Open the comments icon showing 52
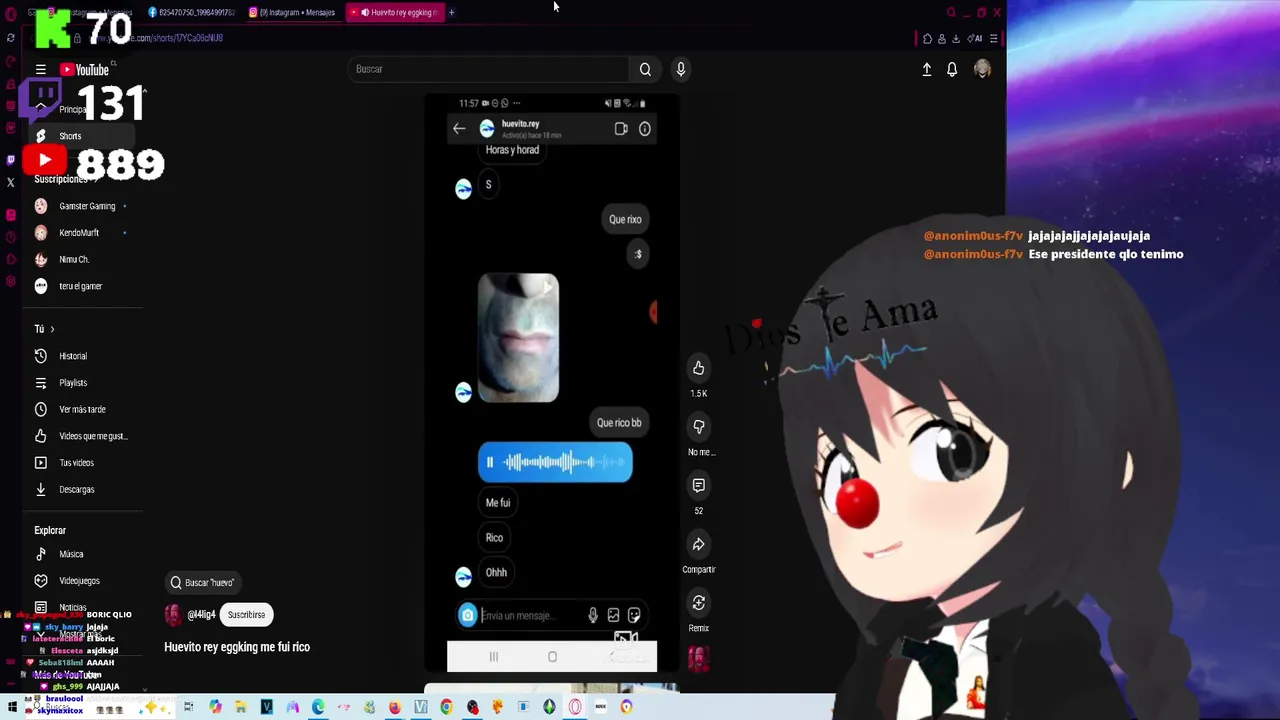 pyautogui.click(x=698, y=486)
